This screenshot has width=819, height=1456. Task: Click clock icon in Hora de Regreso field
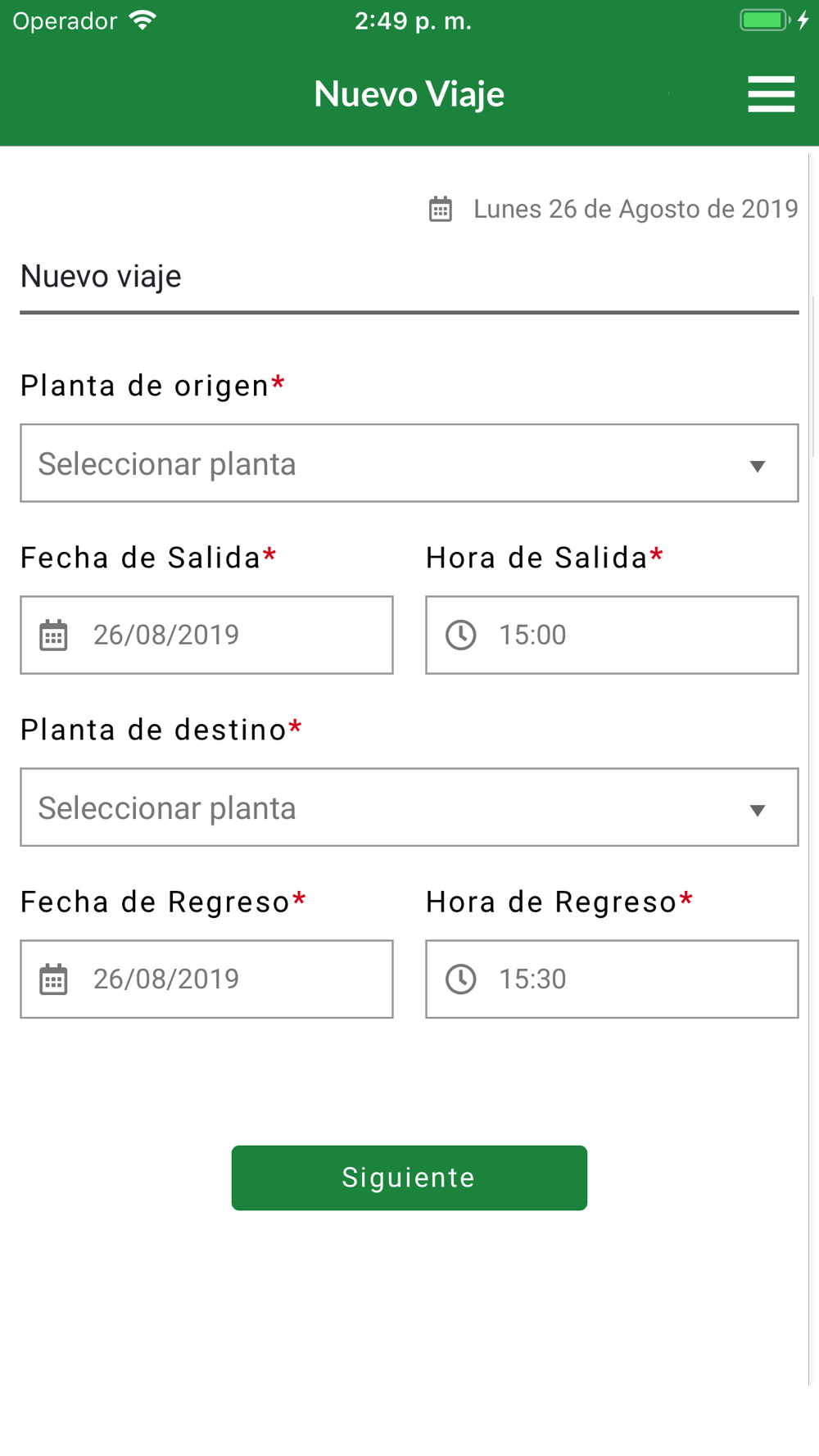[x=461, y=979]
